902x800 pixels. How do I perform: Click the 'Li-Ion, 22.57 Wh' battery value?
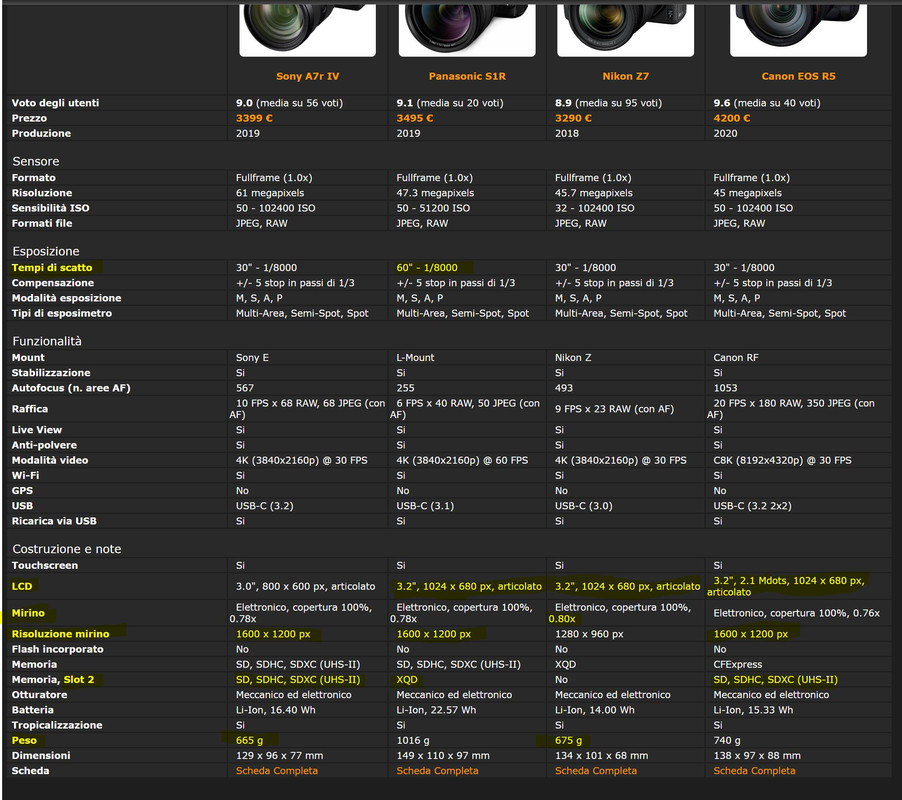(x=436, y=710)
